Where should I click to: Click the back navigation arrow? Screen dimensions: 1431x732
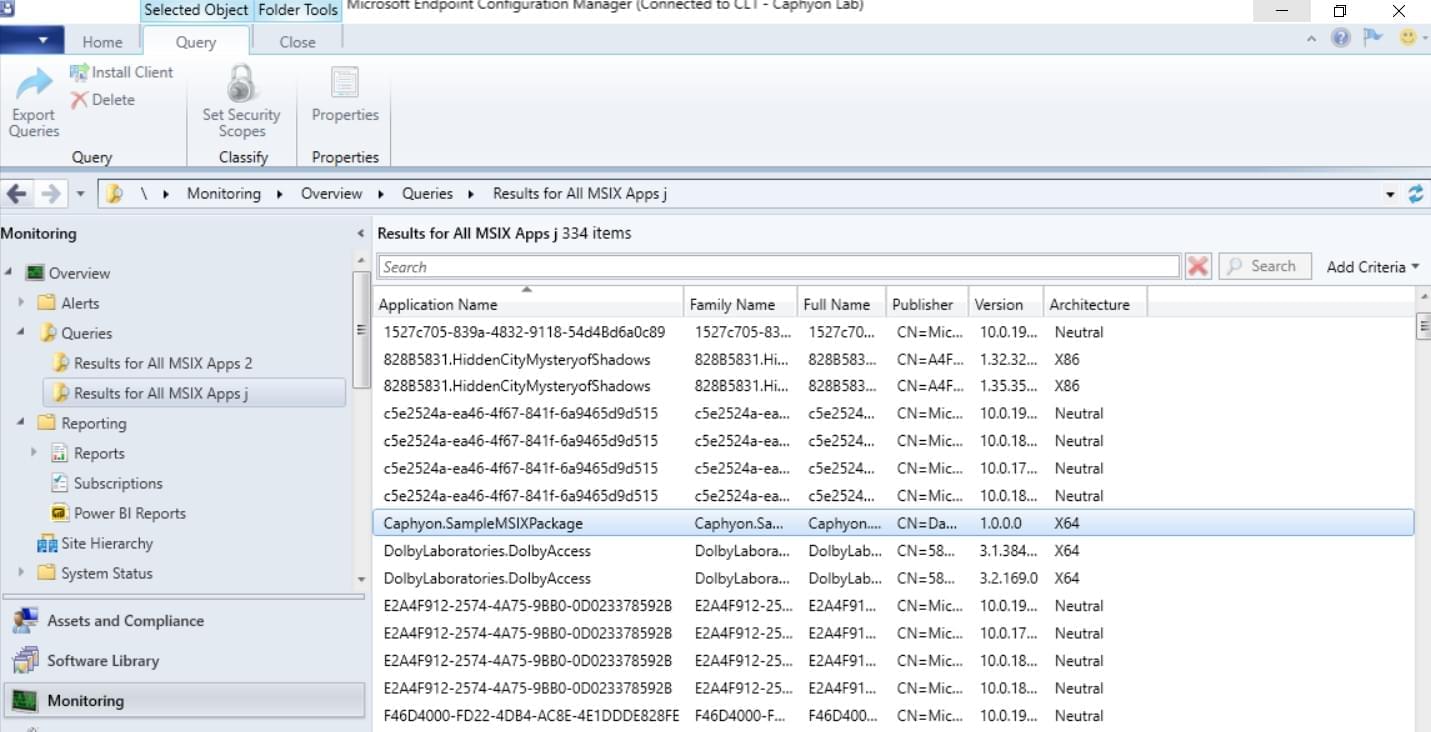pyautogui.click(x=15, y=193)
